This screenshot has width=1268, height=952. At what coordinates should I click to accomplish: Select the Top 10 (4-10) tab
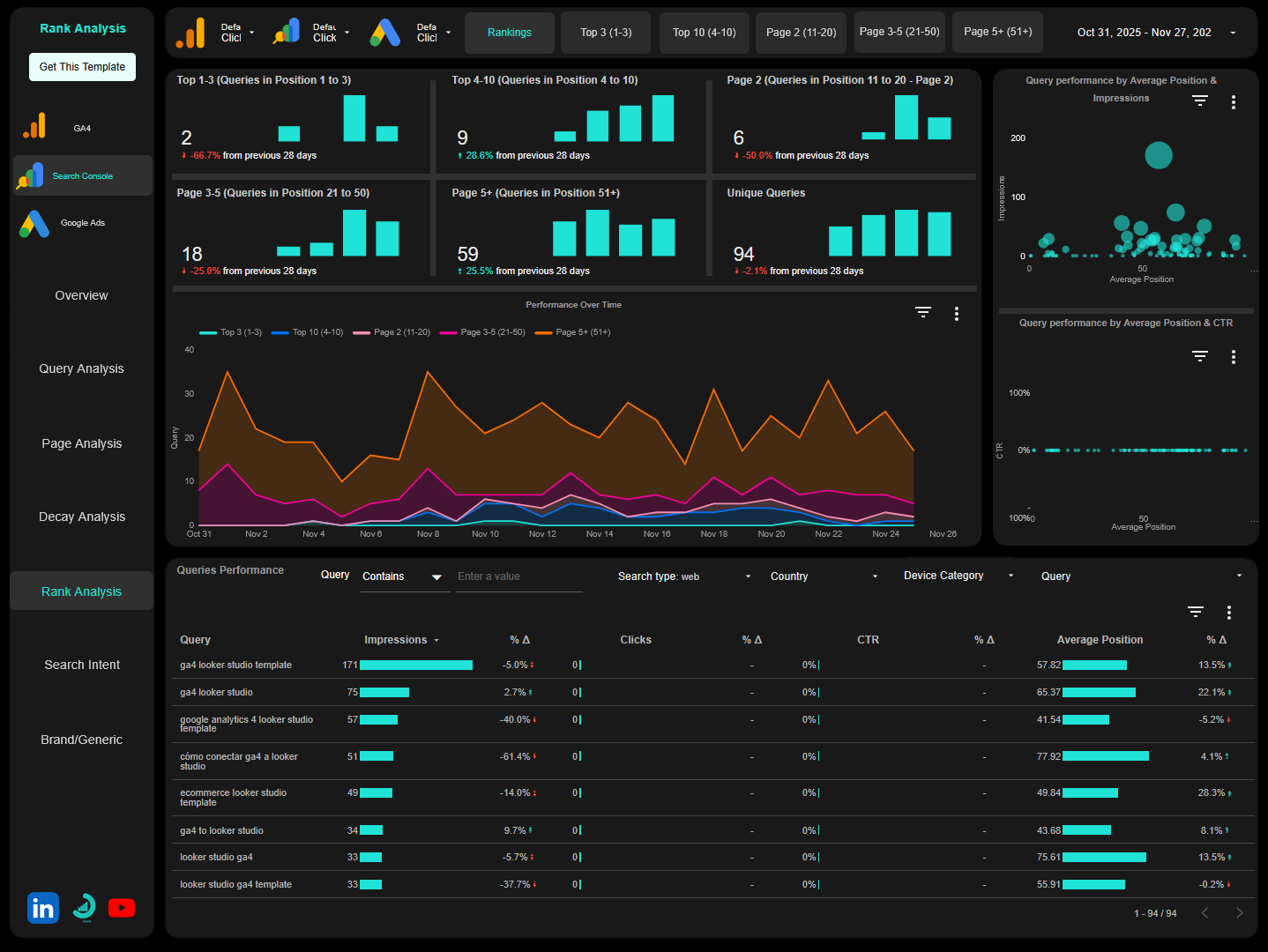pos(704,32)
